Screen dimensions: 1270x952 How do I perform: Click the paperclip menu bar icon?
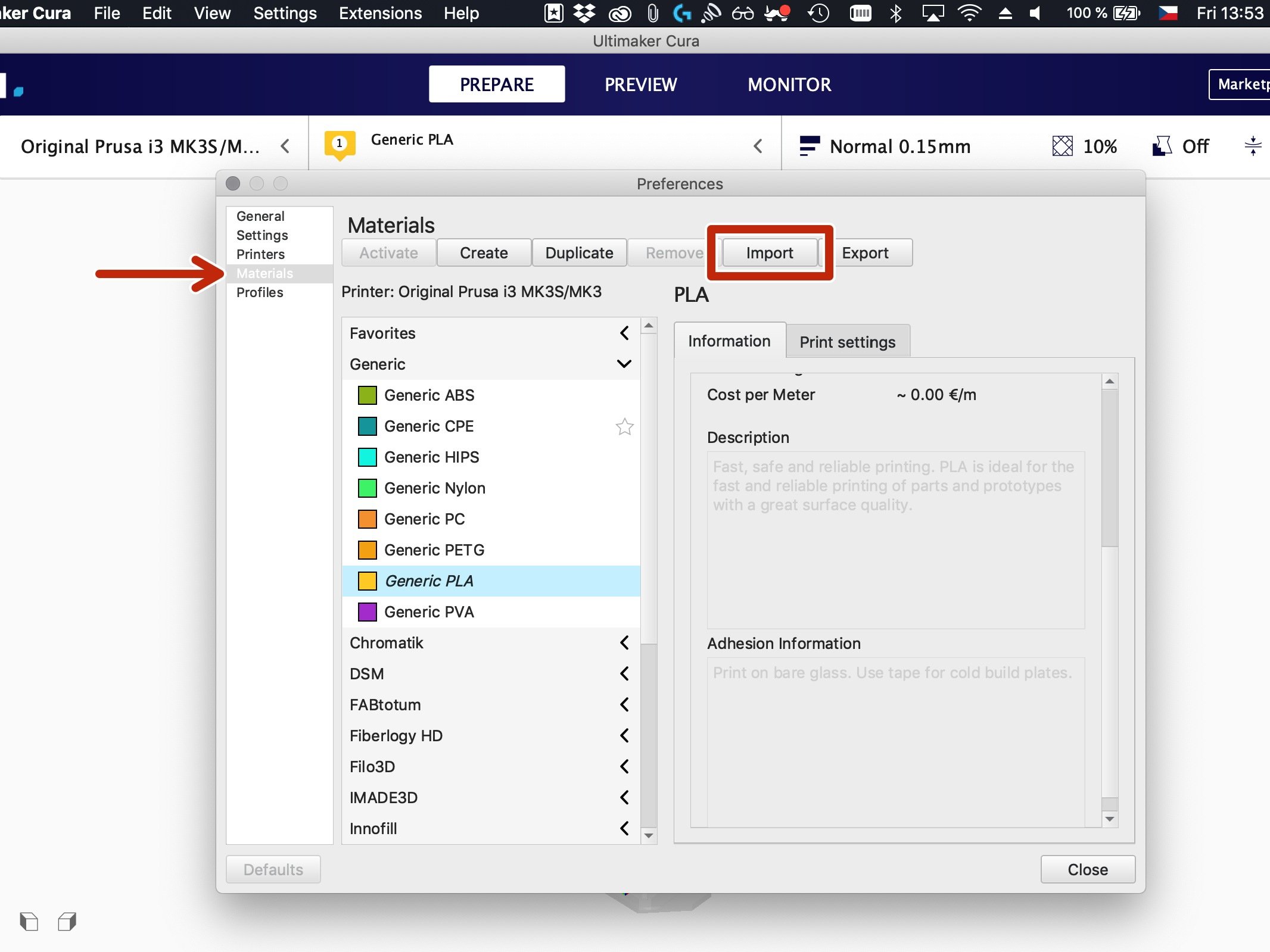(653, 13)
